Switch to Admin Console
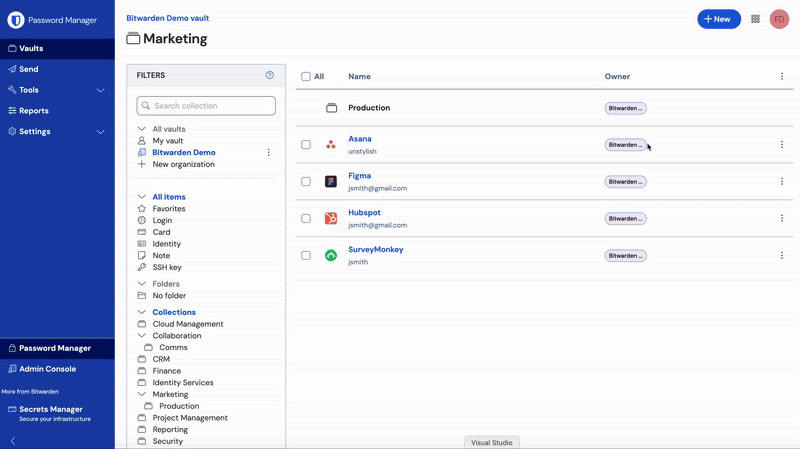Image resolution: width=800 pixels, height=449 pixels. (x=47, y=369)
